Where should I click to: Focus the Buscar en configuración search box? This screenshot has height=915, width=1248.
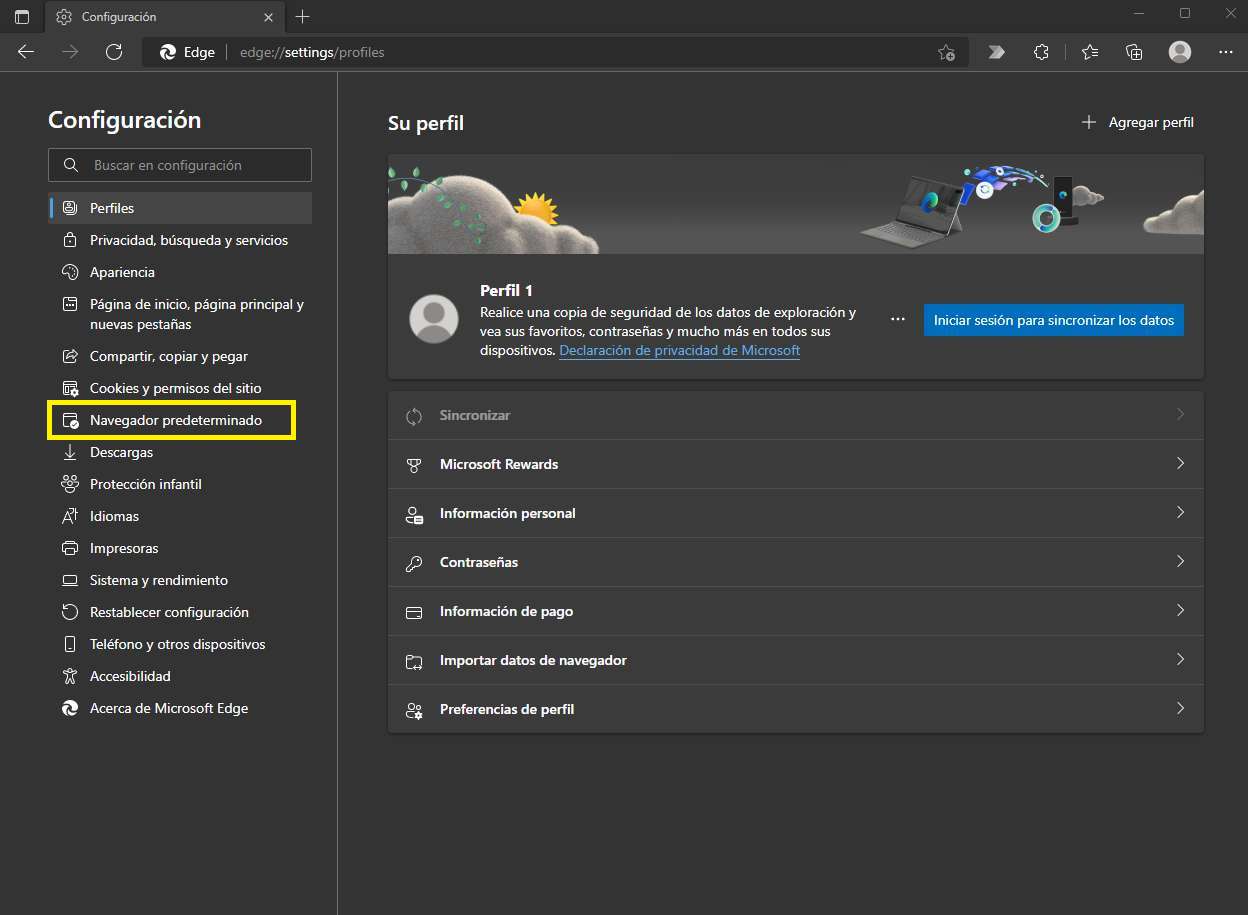[180, 165]
